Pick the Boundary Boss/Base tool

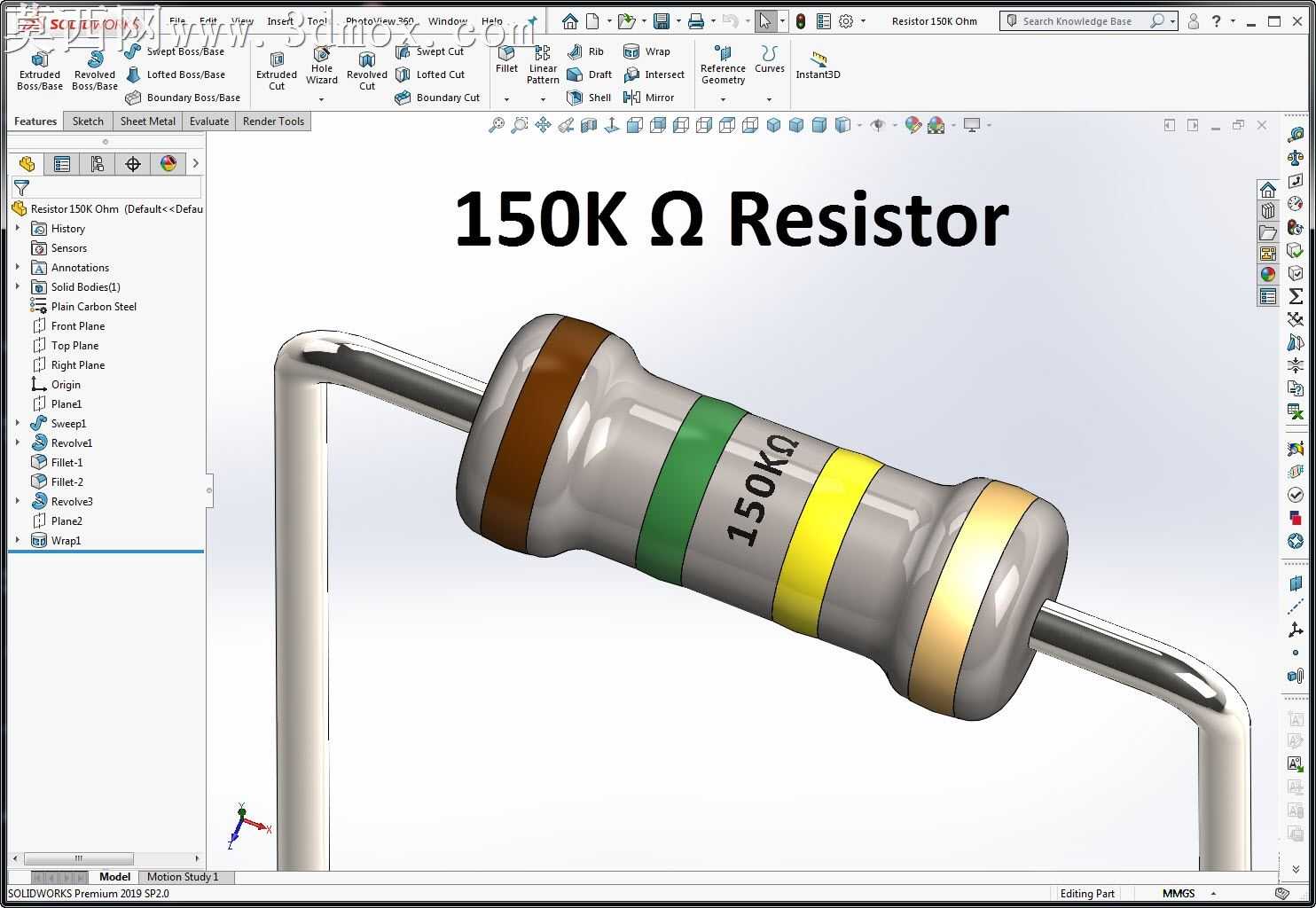click(183, 98)
